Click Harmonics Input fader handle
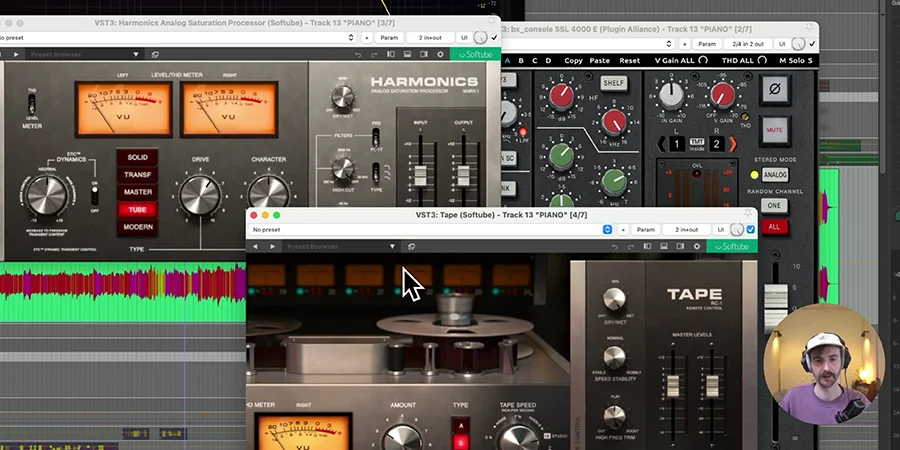Viewport: 900px width, 450px height. point(421,176)
